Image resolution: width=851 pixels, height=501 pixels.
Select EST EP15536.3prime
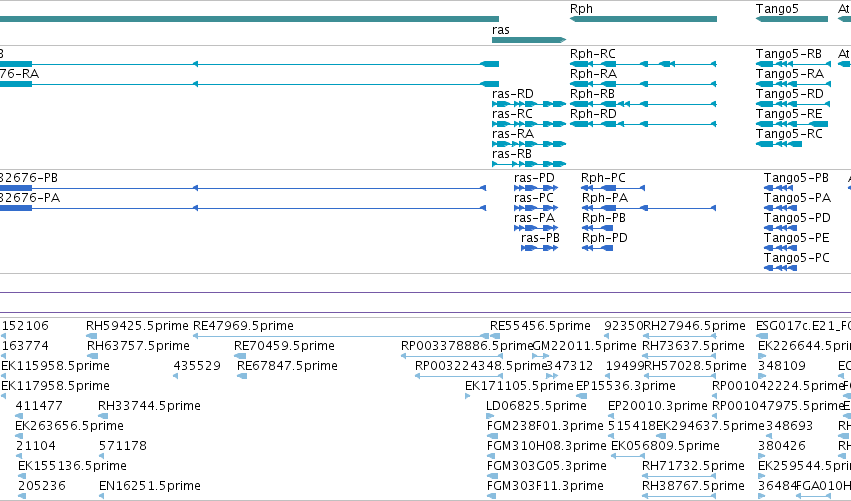(x=626, y=386)
